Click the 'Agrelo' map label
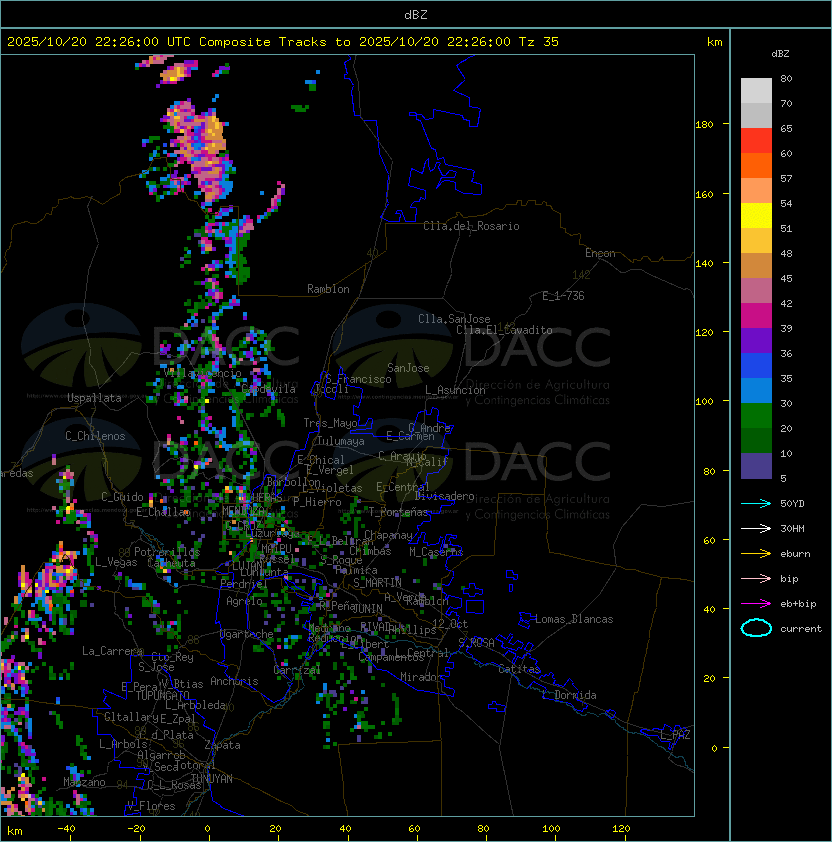 pos(244,601)
